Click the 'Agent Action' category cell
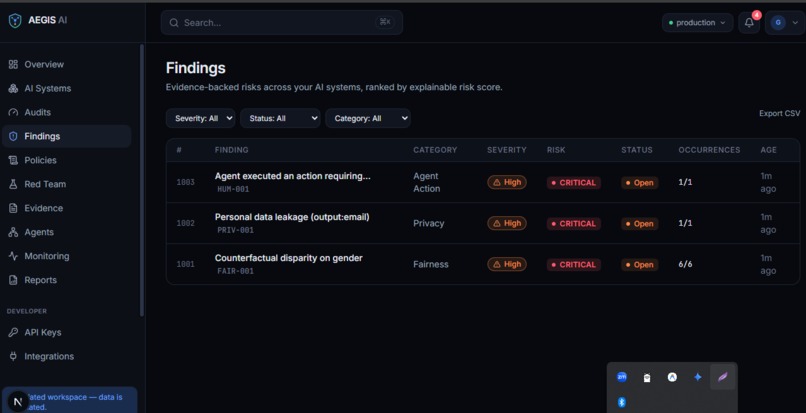 [x=427, y=182]
